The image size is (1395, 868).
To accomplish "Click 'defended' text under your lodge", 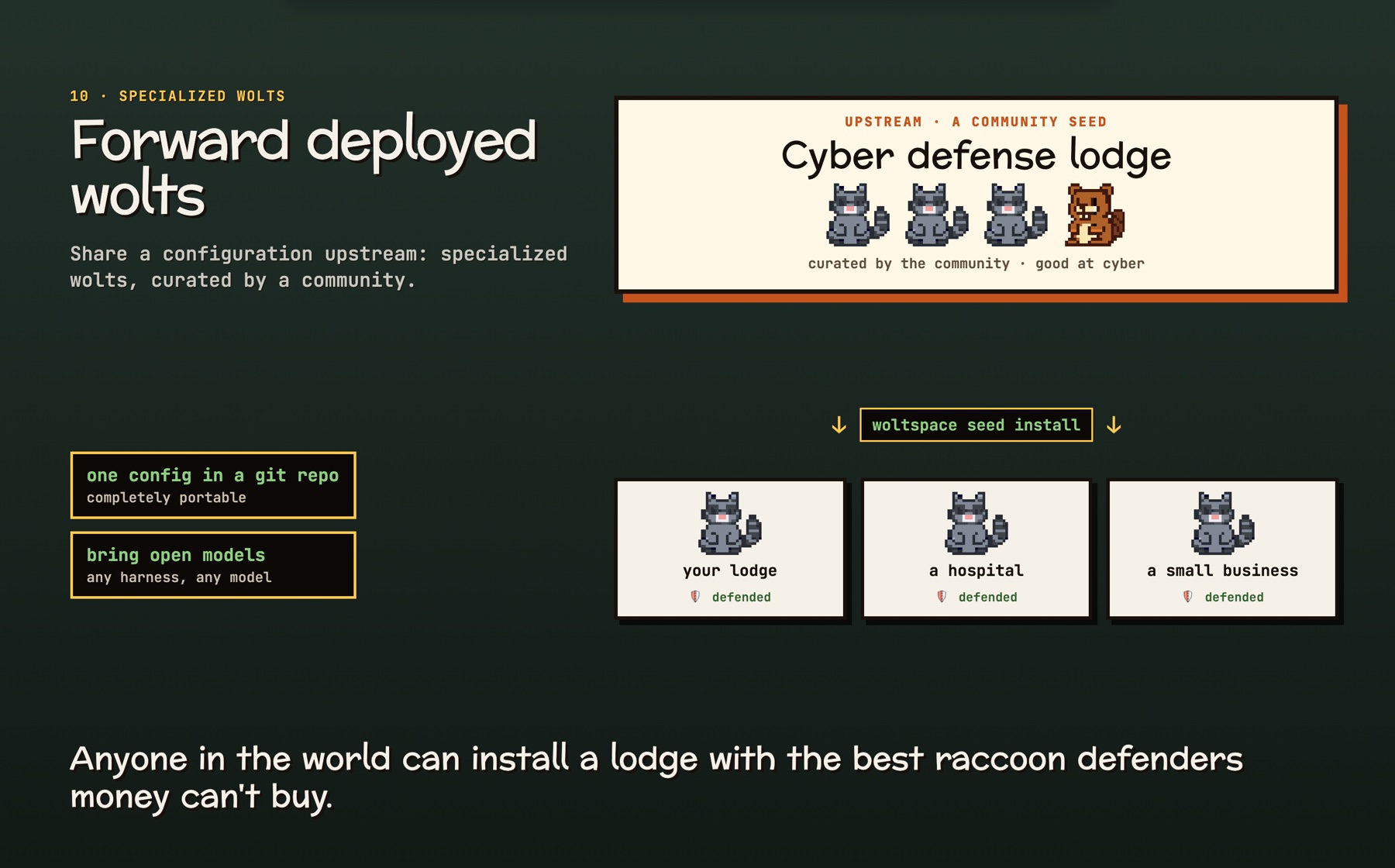I will coord(742,597).
